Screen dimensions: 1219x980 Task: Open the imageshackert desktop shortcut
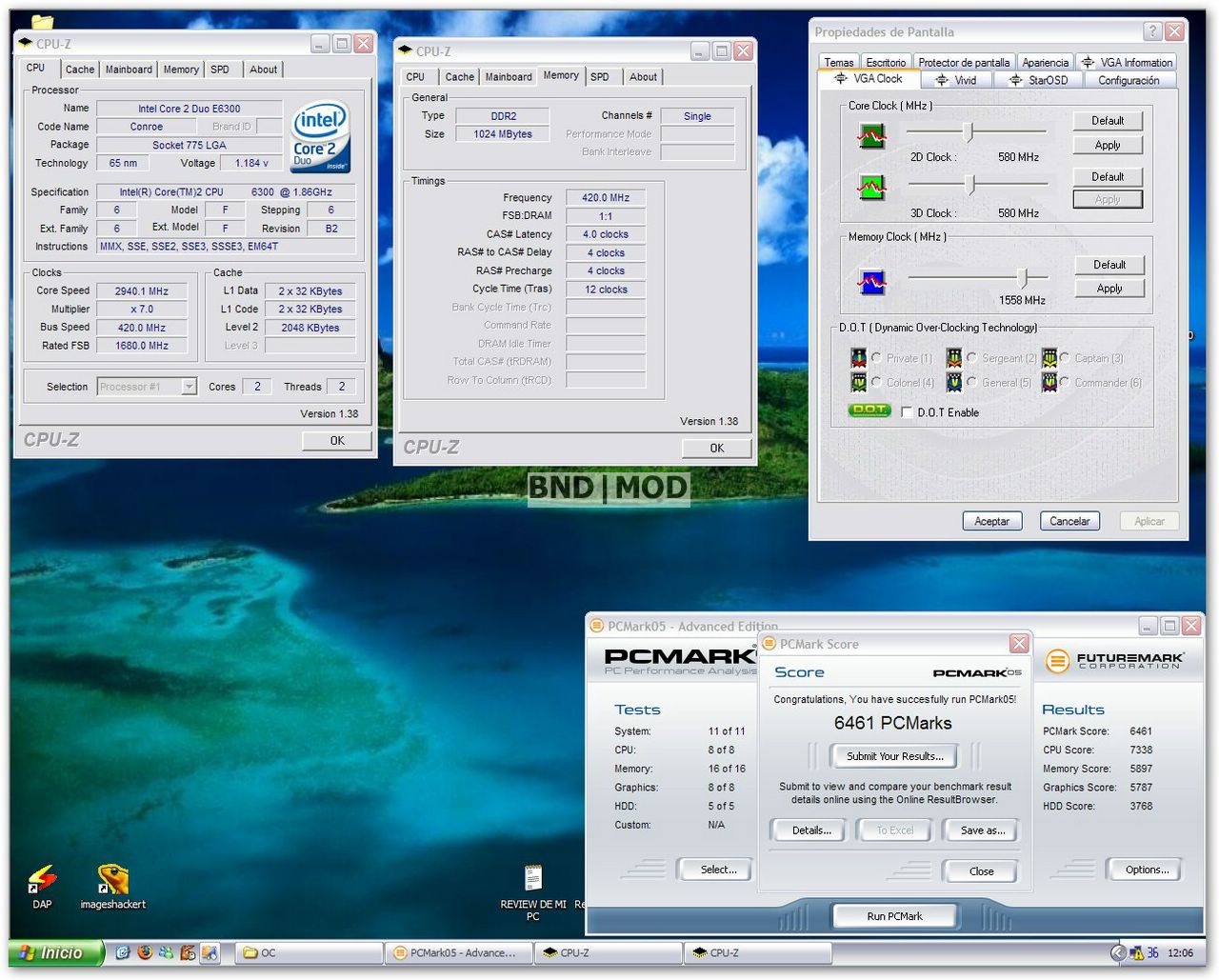pos(112,886)
